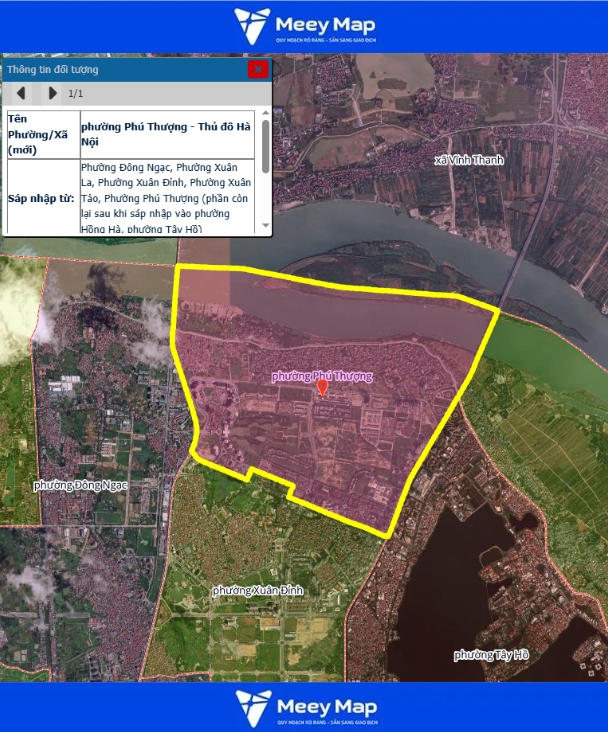The image size is (608, 732).
Task: Click the phường Phú Thượng - Thủ đô Hà Nội cell
Action: point(167,134)
